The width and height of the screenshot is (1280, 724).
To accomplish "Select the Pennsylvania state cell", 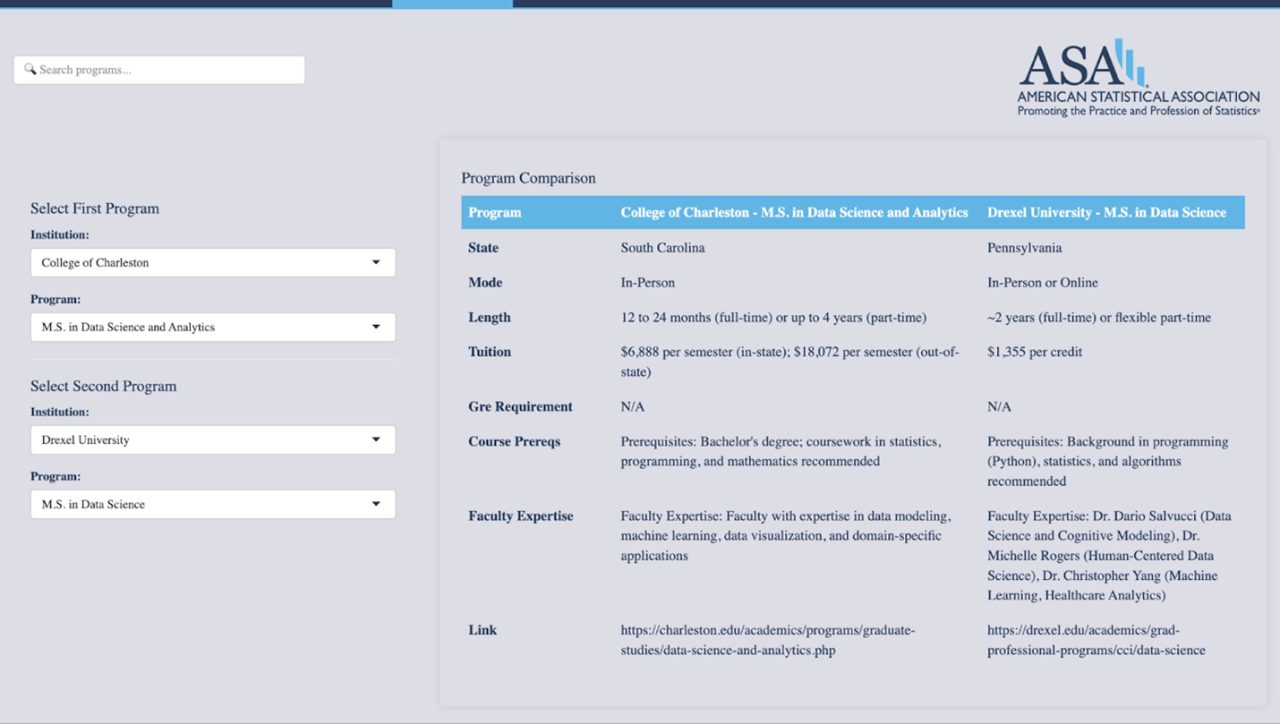I will [x=1025, y=248].
